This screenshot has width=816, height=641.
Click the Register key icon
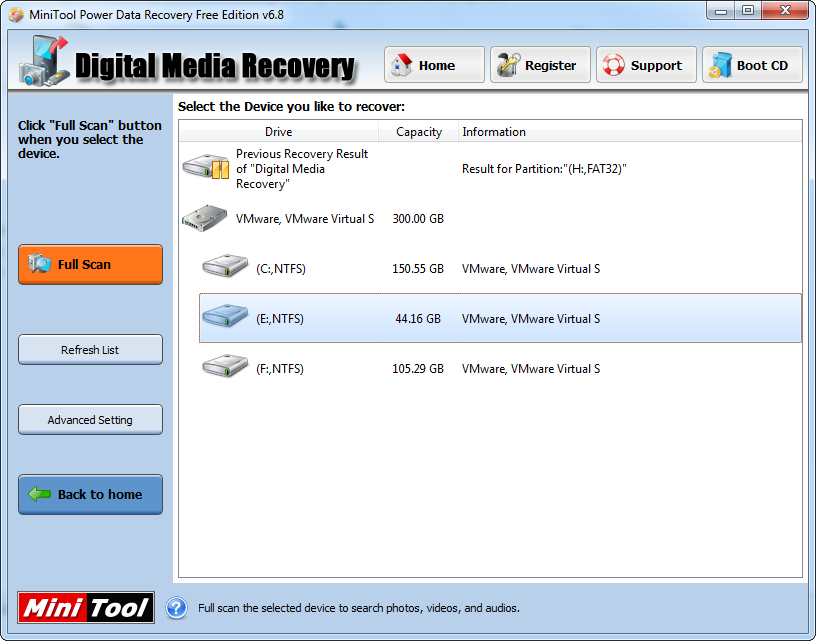click(508, 66)
